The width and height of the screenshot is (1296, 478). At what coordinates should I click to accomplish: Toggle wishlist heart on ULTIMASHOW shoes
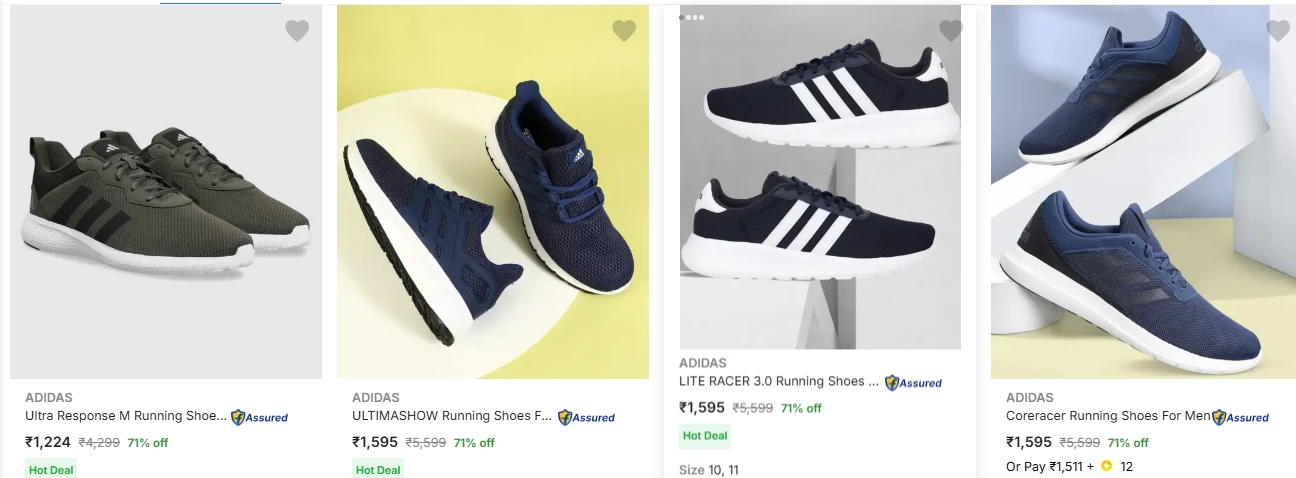tap(624, 31)
